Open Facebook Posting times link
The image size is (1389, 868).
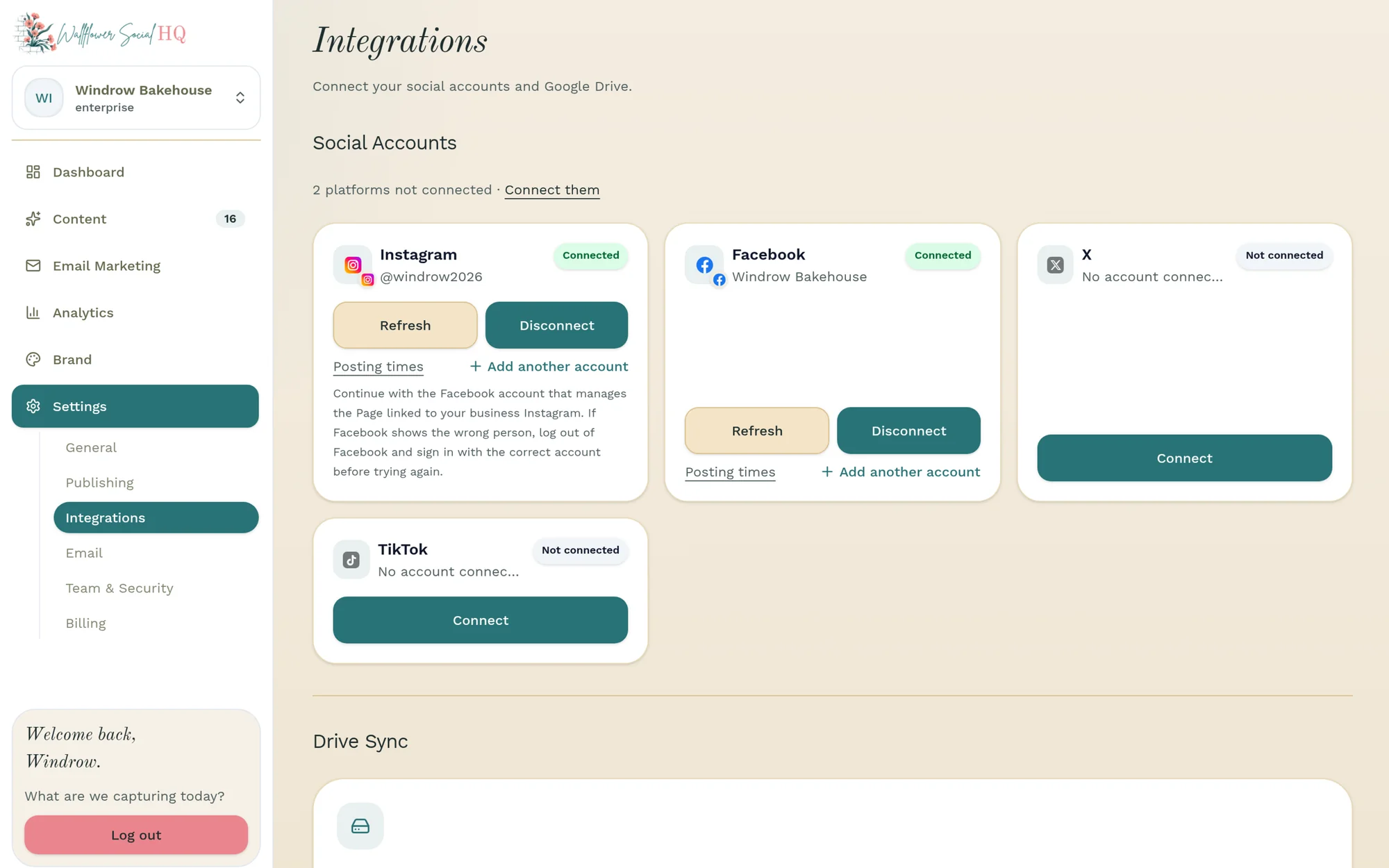730,472
